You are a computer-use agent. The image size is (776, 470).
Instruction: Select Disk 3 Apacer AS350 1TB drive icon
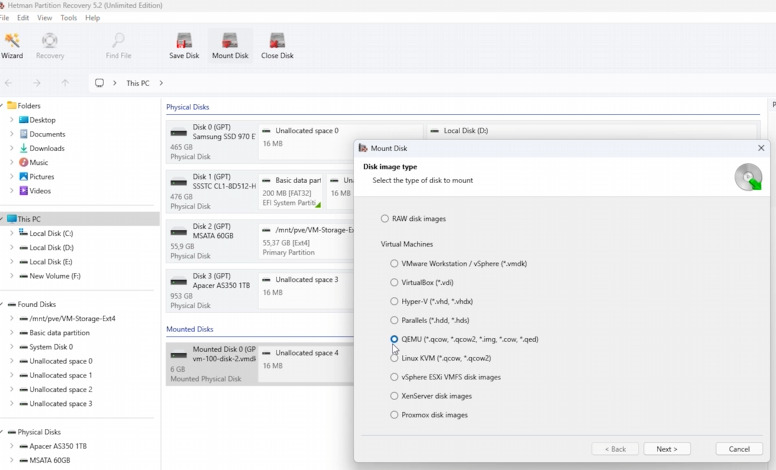179,282
